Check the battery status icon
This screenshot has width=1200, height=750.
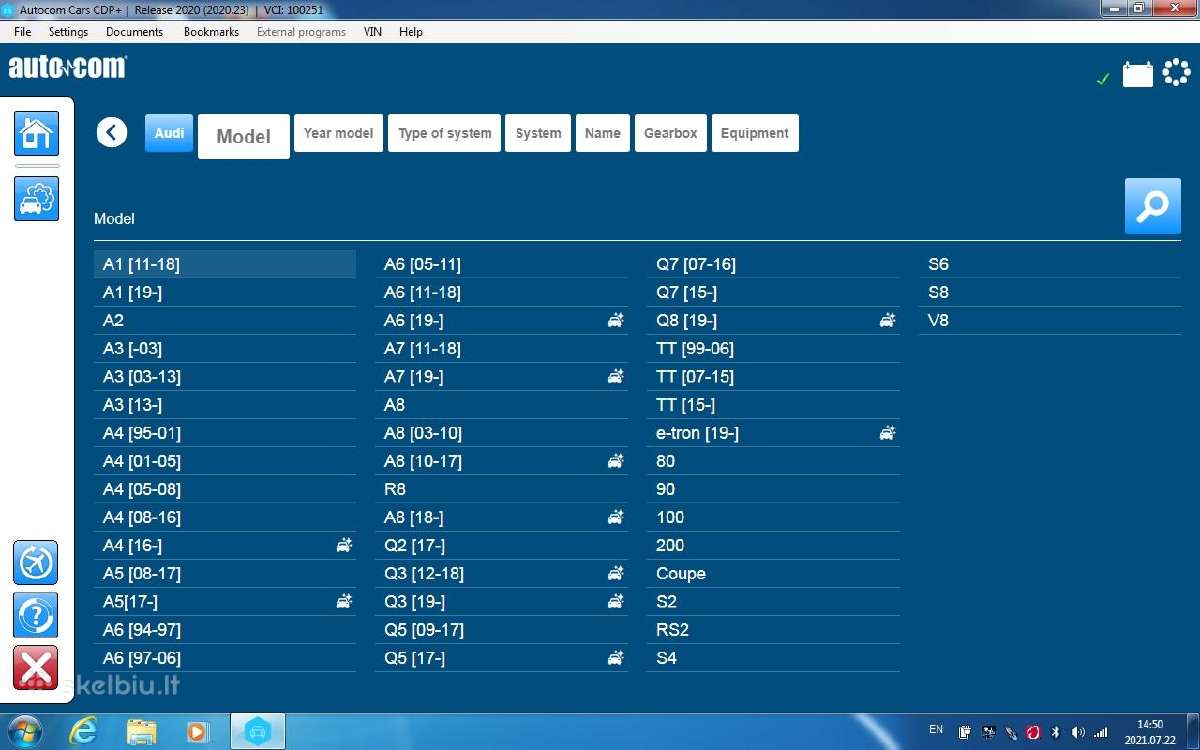1138,75
